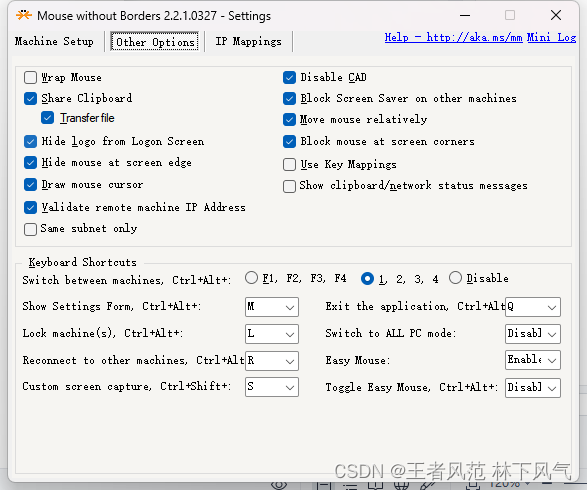
Task: Toggle Block Screen Saver on other machines
Action: 289,98
